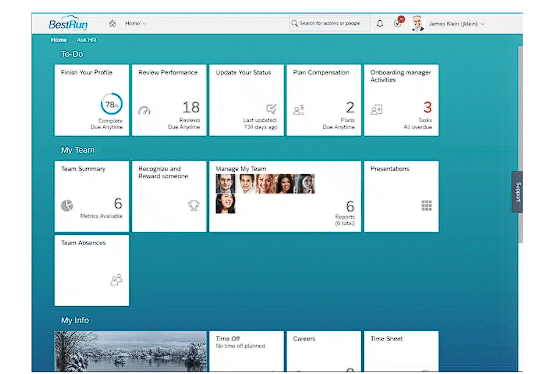The width and height of the screenshot is (541, 374).
Task: Select the fourth team member photo, dark-haired woman
Action: [285, 184]
